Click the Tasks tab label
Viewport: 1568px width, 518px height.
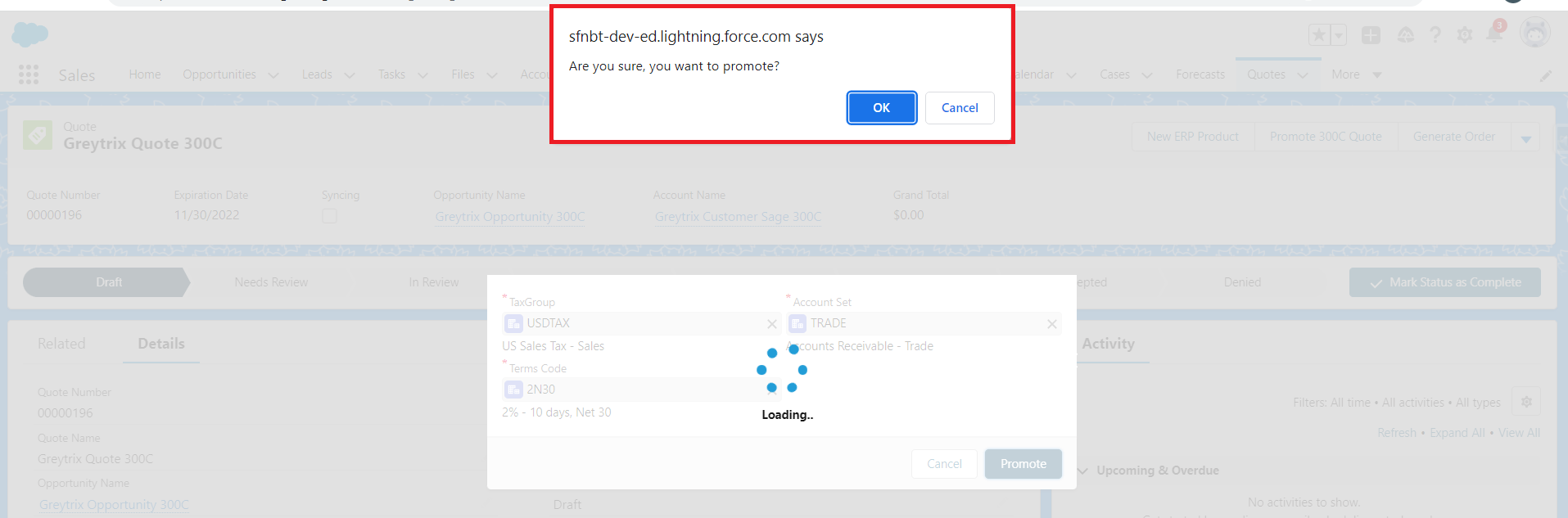391,74
